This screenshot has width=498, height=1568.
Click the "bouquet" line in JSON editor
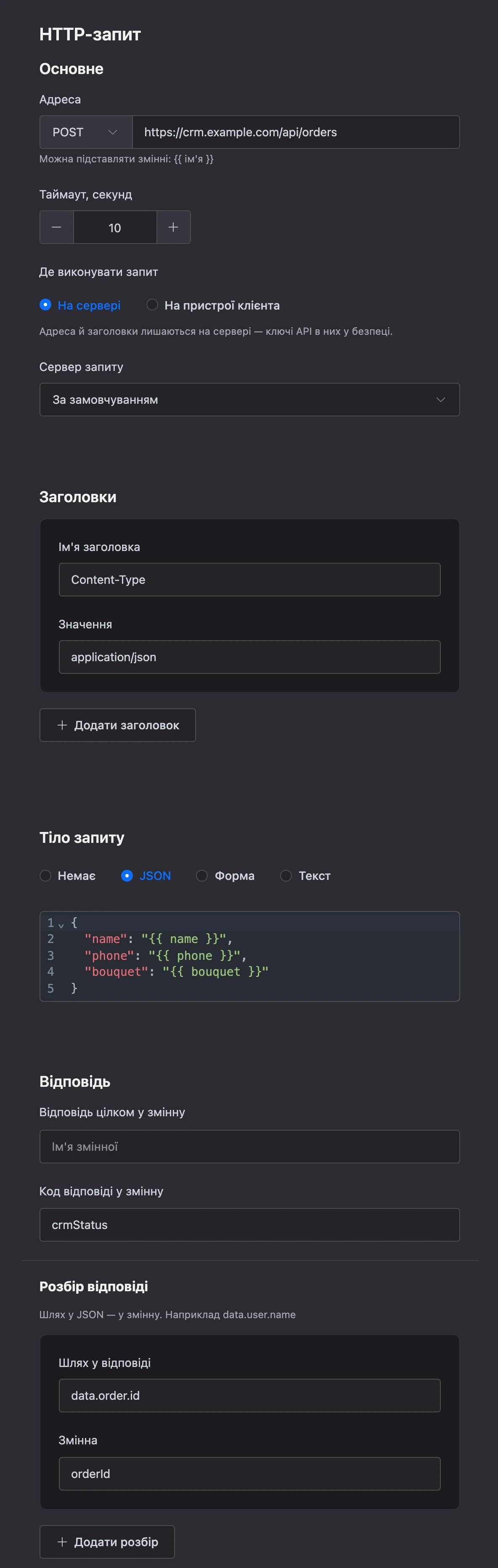[x=177, y=972]
